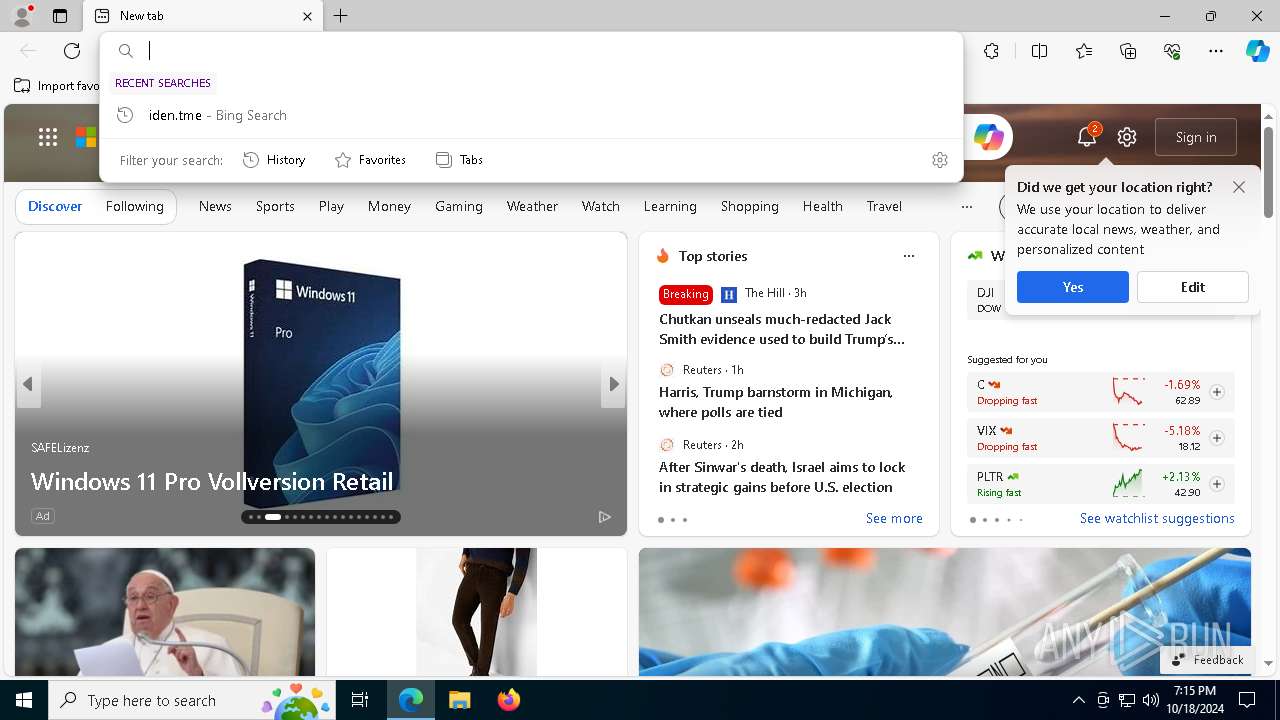The image size is (1280, 720).
Task: Click the Windows Start button
Action: click(24, 700)
